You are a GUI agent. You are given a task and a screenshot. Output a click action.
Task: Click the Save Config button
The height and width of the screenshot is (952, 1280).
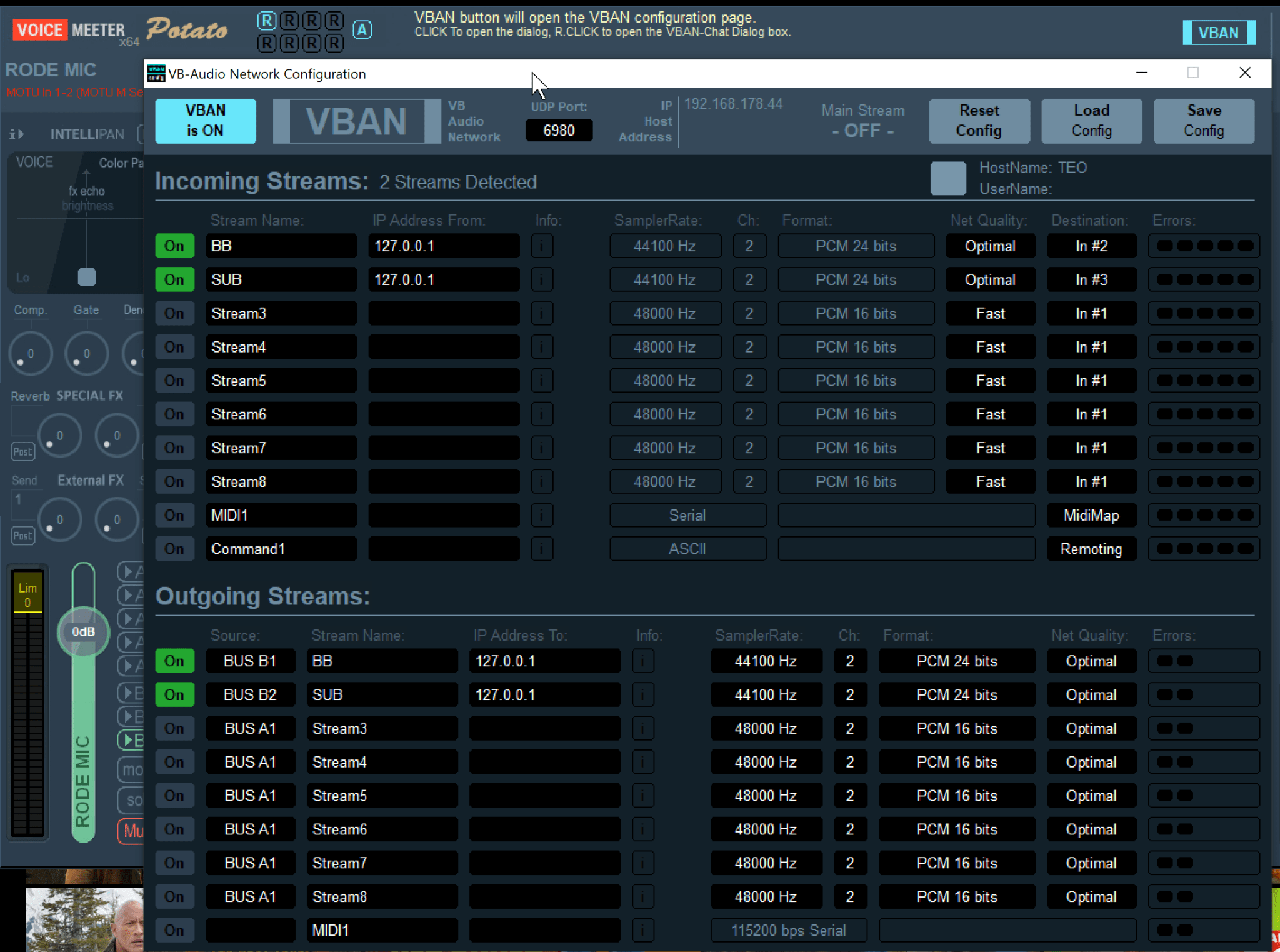pyautogui.click(x=1204, y=121)
